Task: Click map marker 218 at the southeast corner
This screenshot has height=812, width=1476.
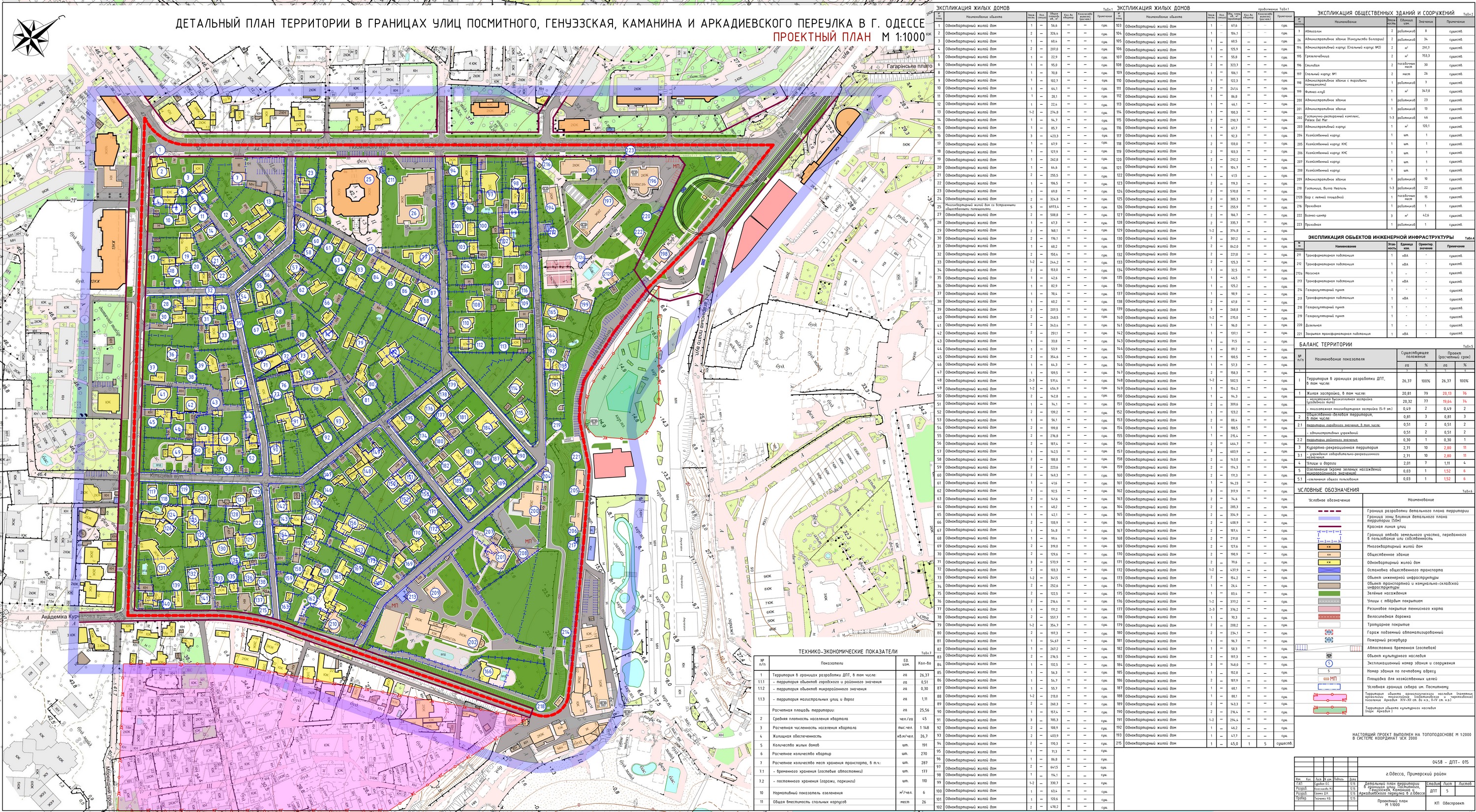Action: tap(541, 707)
